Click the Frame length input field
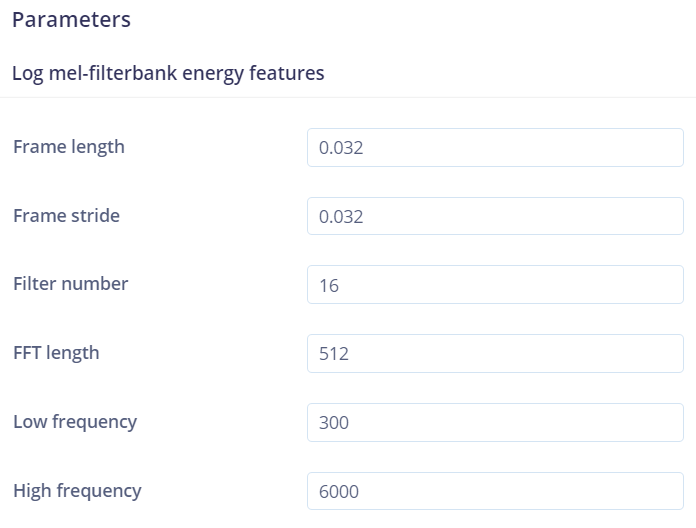 click(x=495, y=148)
